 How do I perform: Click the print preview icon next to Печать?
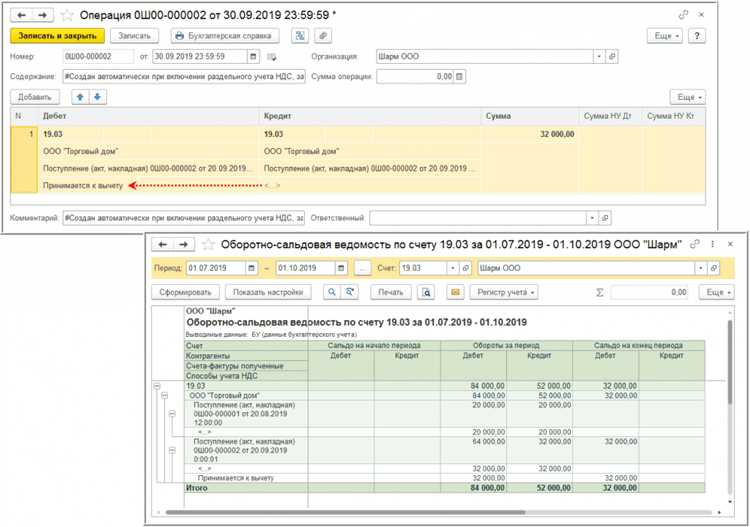[425, 292]
